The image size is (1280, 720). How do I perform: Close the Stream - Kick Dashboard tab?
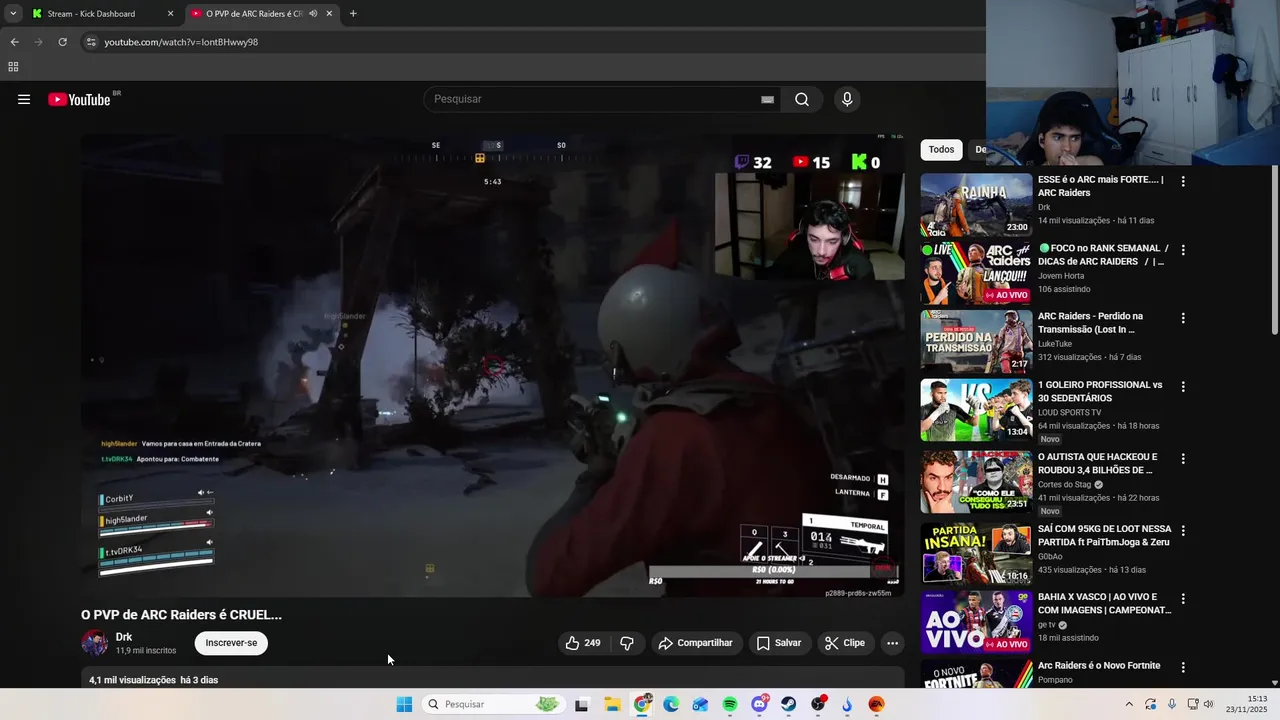[x=170, y=14]
